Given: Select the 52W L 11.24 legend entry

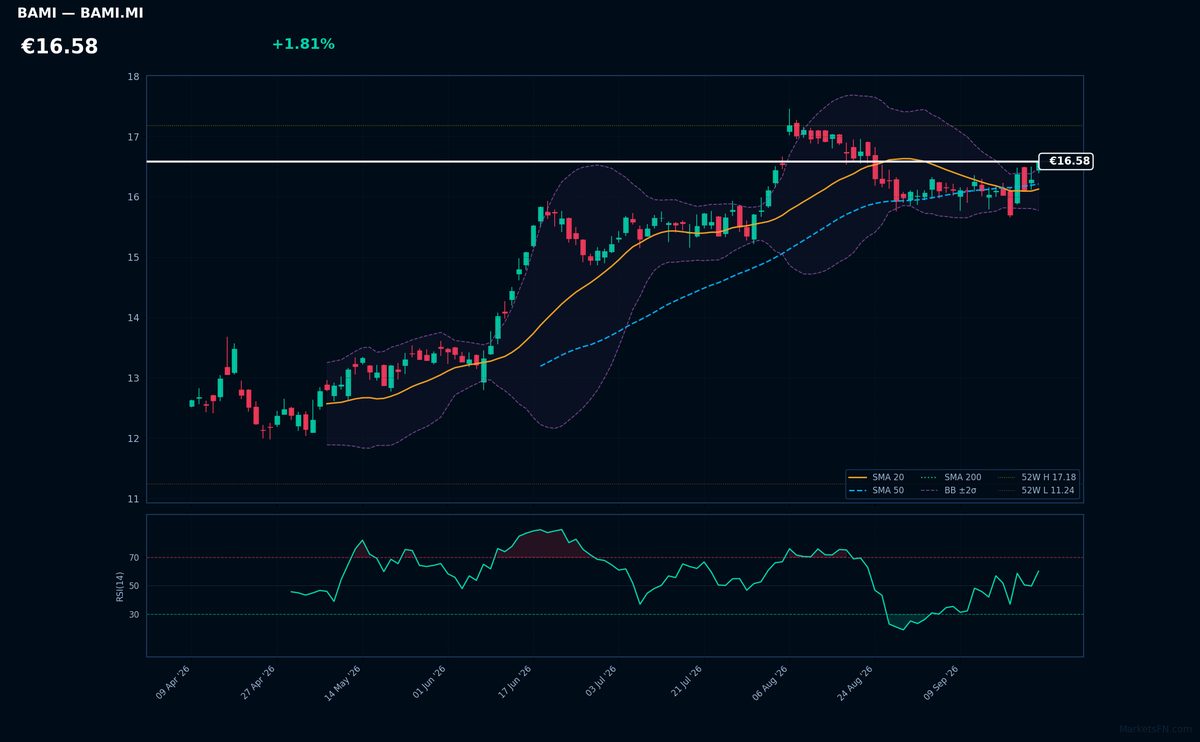Looking at the screenshot, I should [x=1037, y=490].
